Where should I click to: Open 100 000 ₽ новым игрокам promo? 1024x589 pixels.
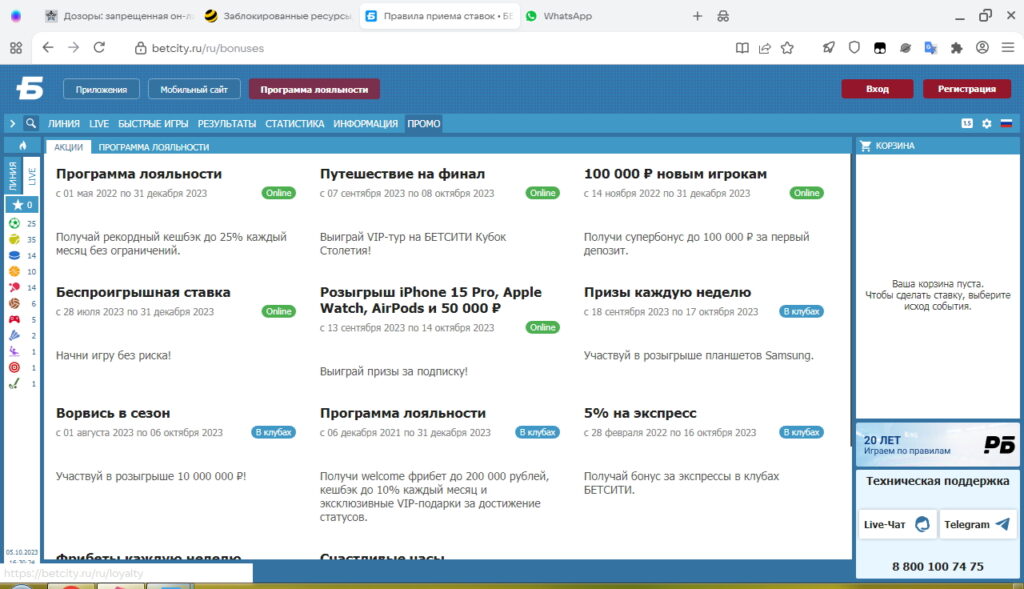click(x=675, y=174)
